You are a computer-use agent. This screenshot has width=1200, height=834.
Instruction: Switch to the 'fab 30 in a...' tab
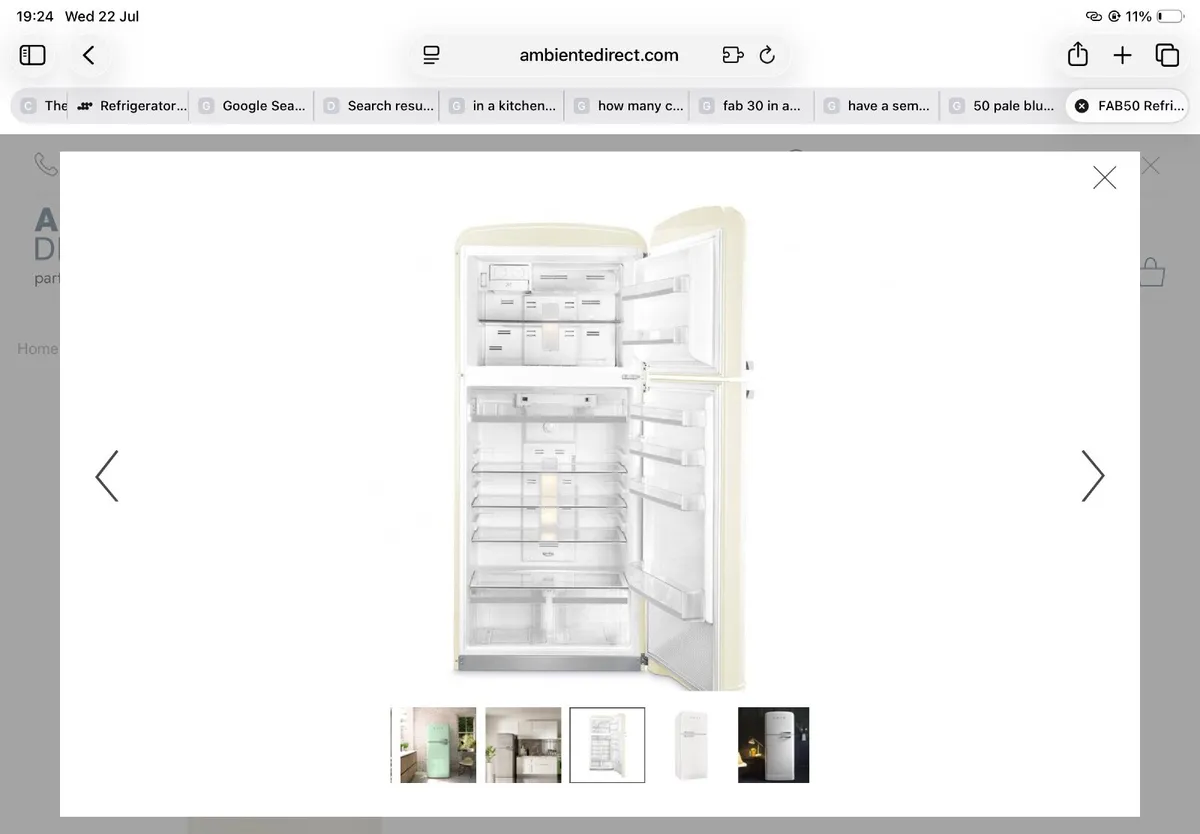(x=752, y=106)
